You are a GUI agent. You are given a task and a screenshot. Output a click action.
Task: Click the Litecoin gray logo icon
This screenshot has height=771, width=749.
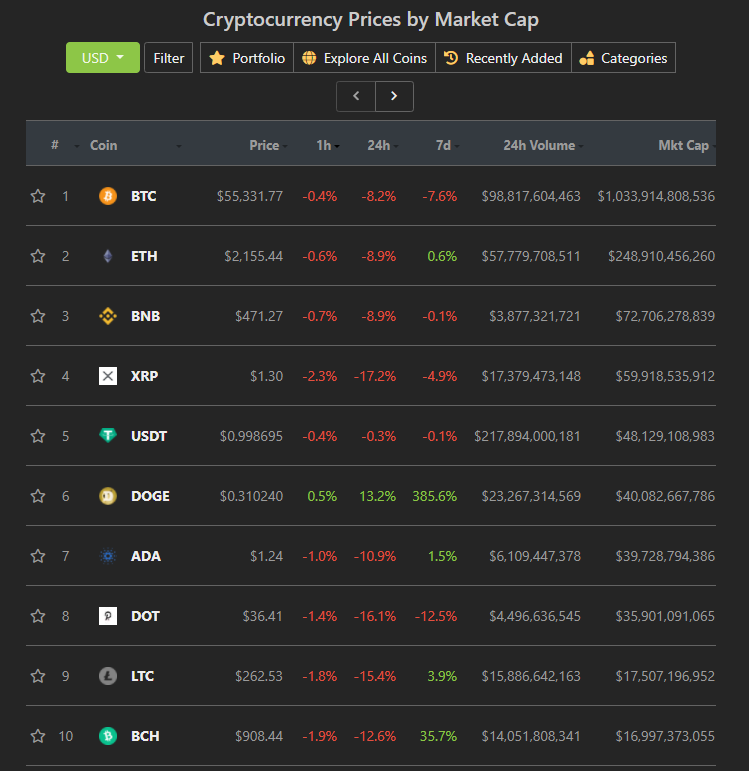[x=108, y=676]
